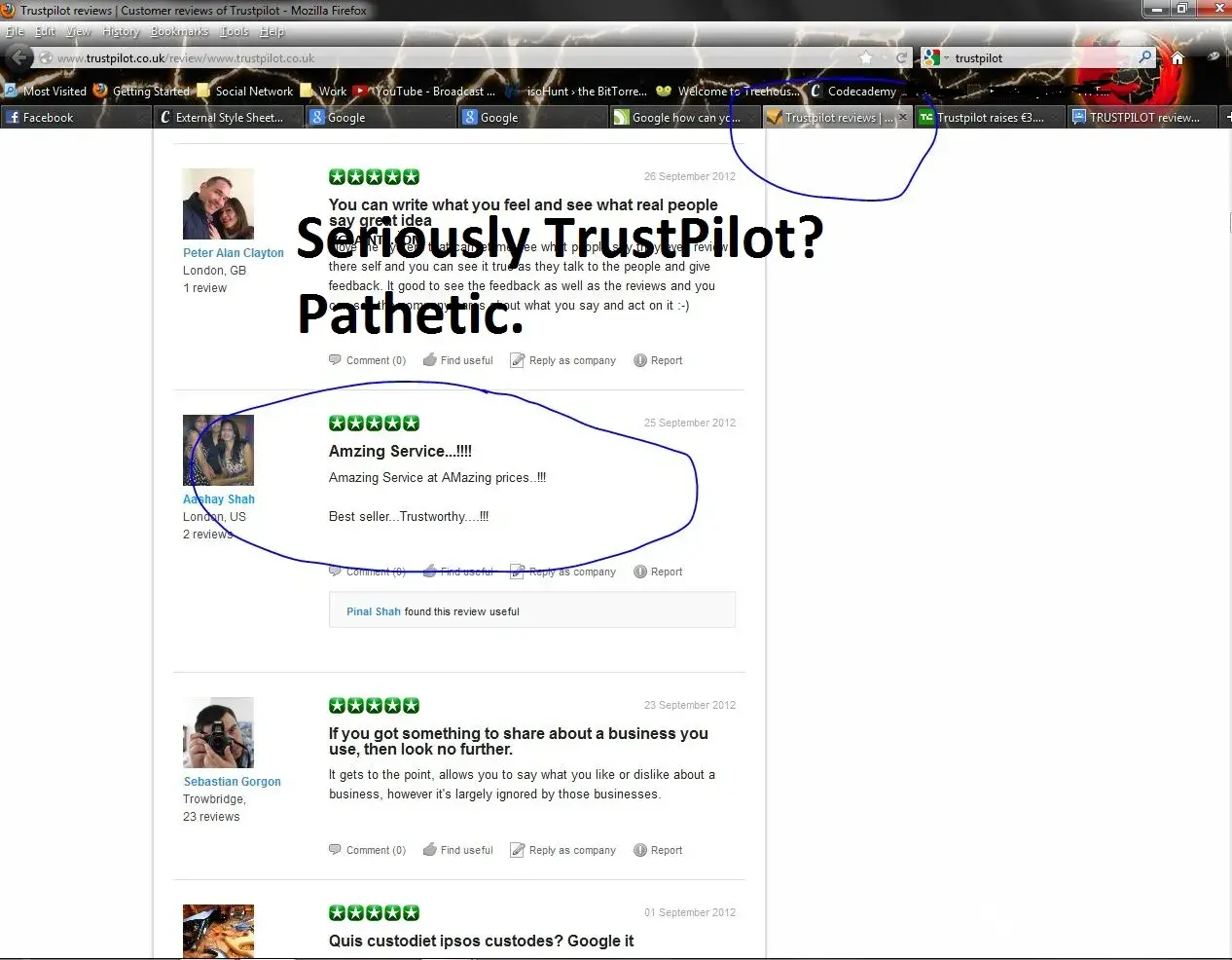Screen dimensions: 1232x960
Task: Switch to the second Google tab
Action: point(533,118)
